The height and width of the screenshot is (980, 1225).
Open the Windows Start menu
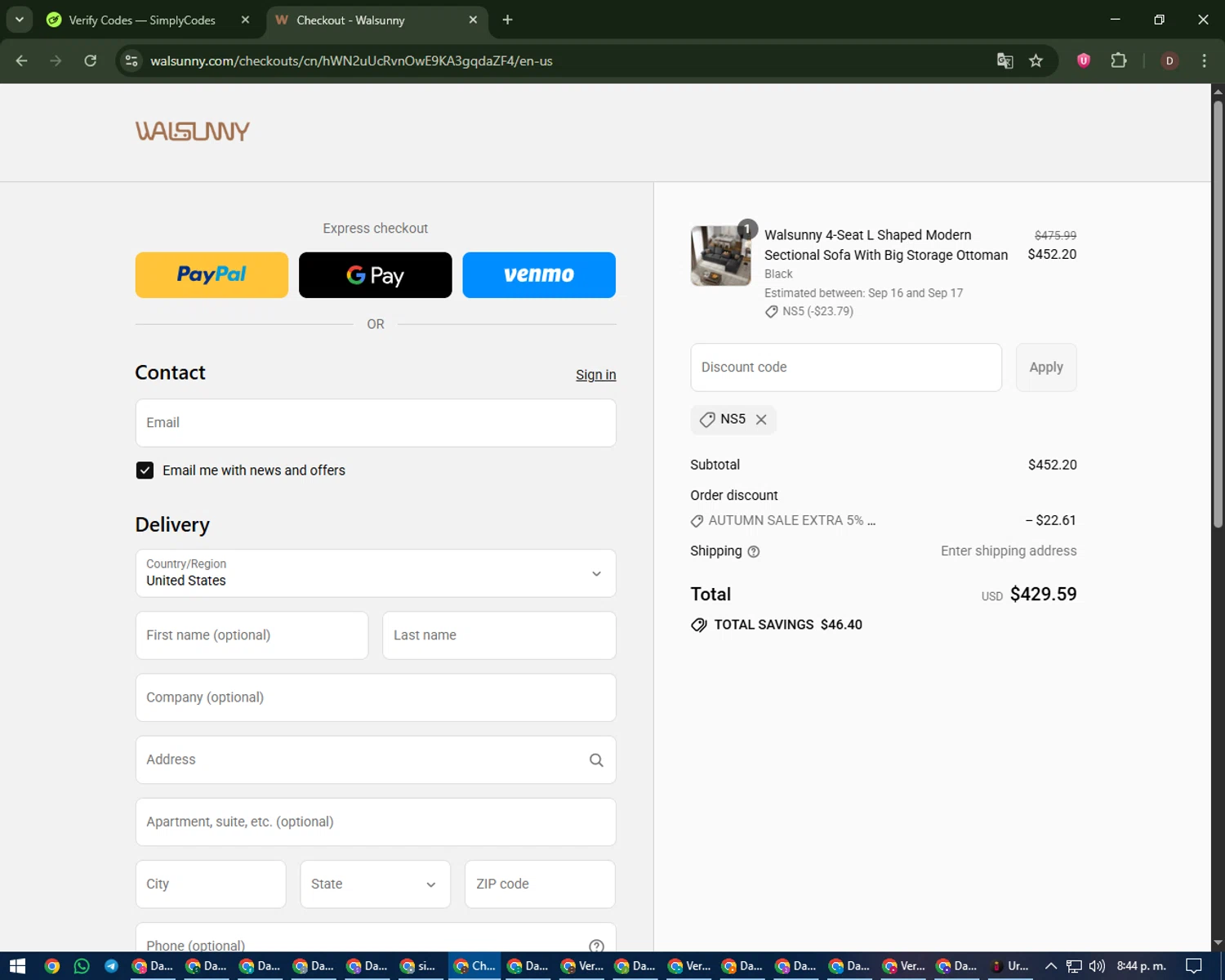(x=17, y=966)
